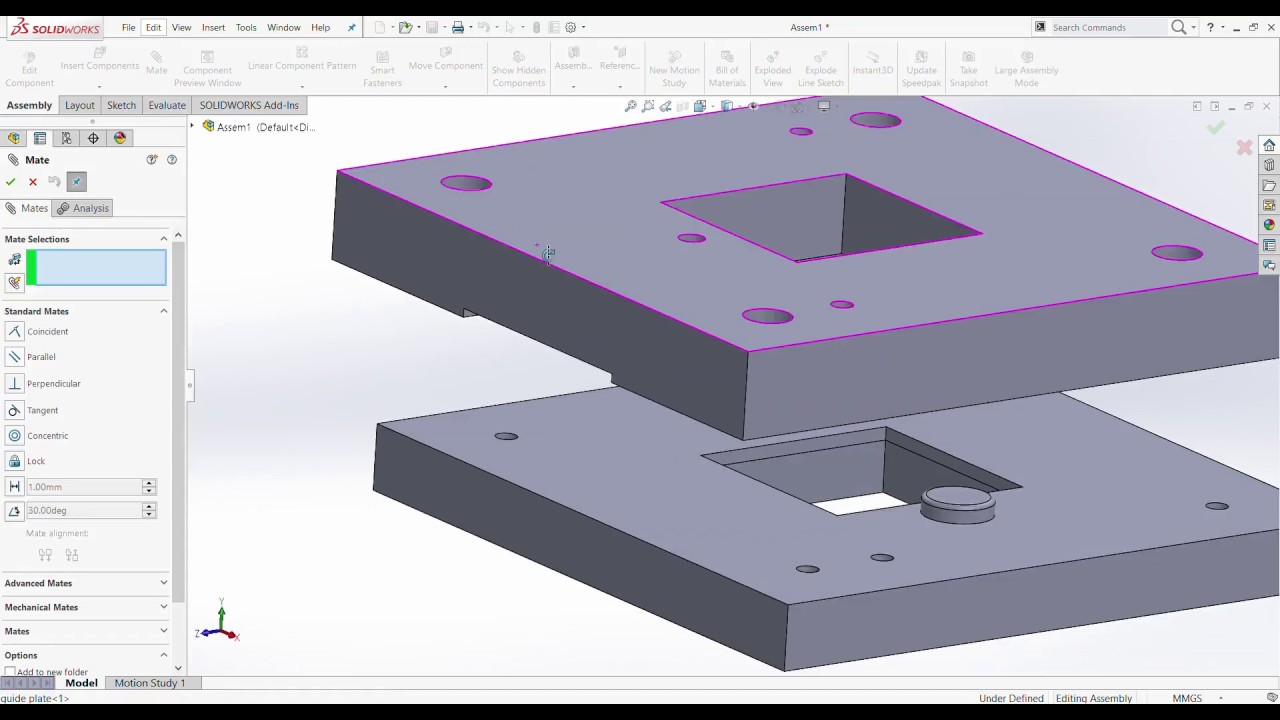Switch to the Analysis tab
Image resolution: width=1280 pixels, height=720 pixels.
[x=82, y=208]
